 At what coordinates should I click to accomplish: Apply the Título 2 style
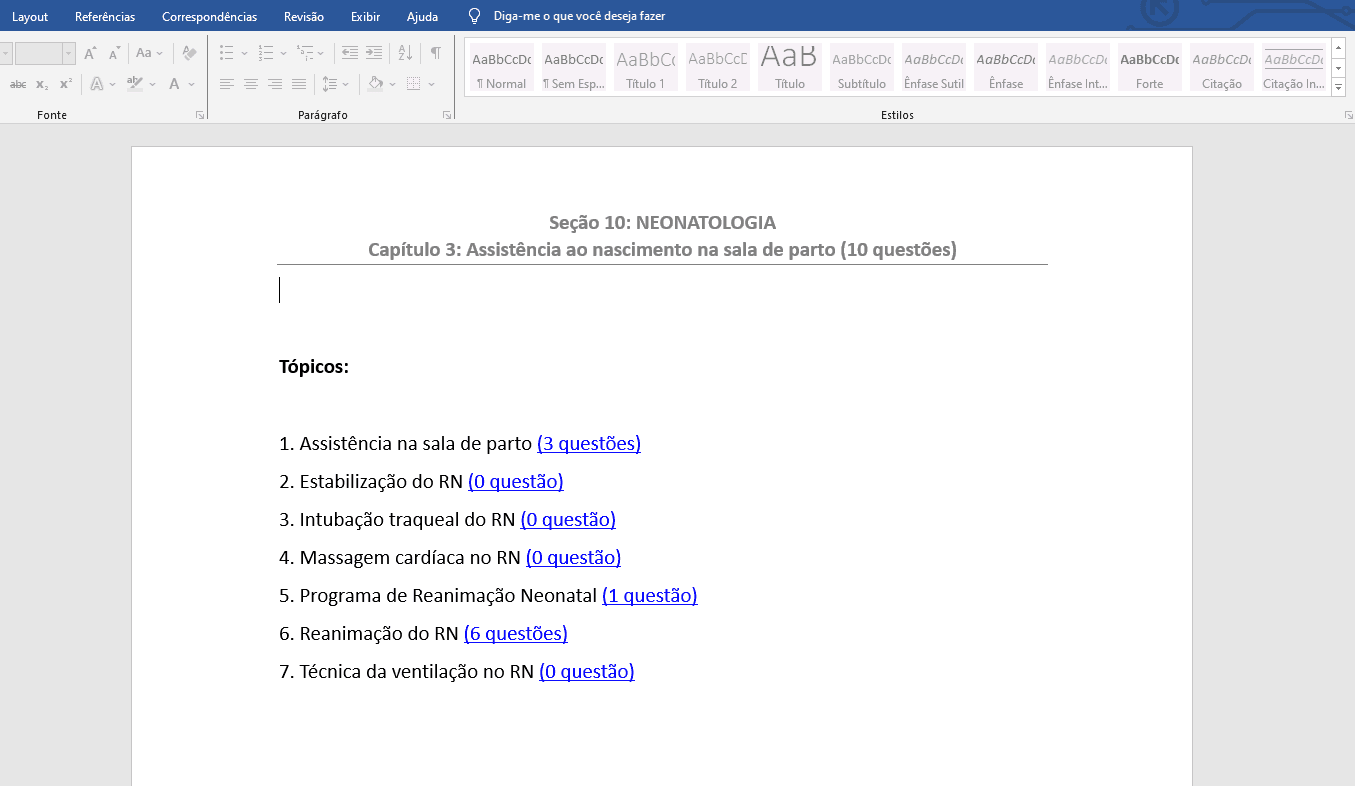click(717, 67)
